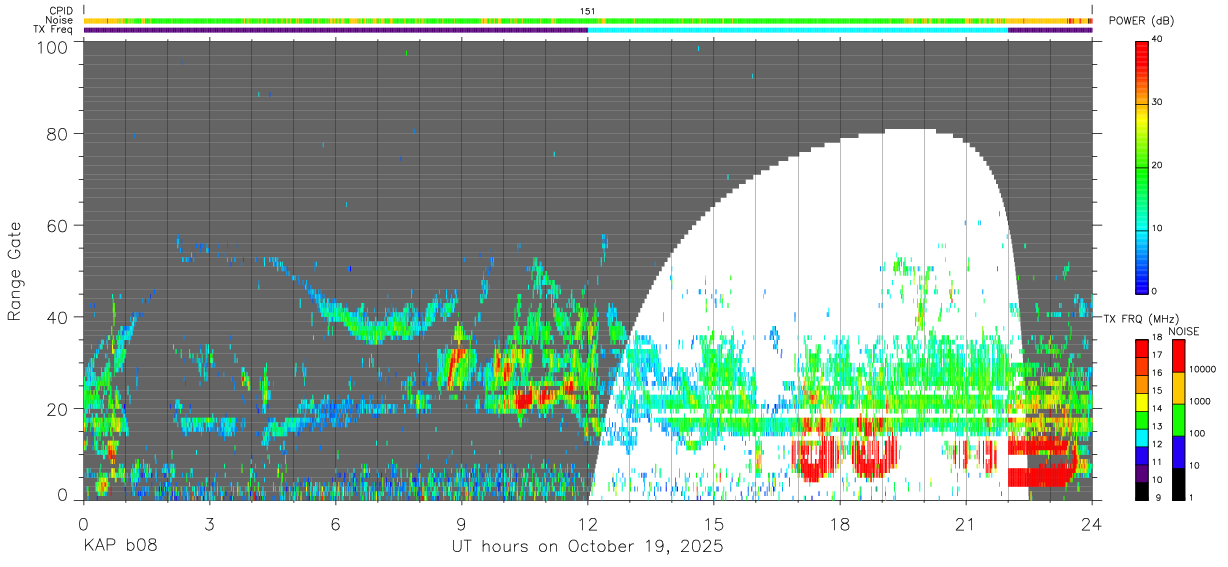Click the NOISE legend title
The width and height of the screenshot is (1228, 567).
click(x=1186, y=331)
